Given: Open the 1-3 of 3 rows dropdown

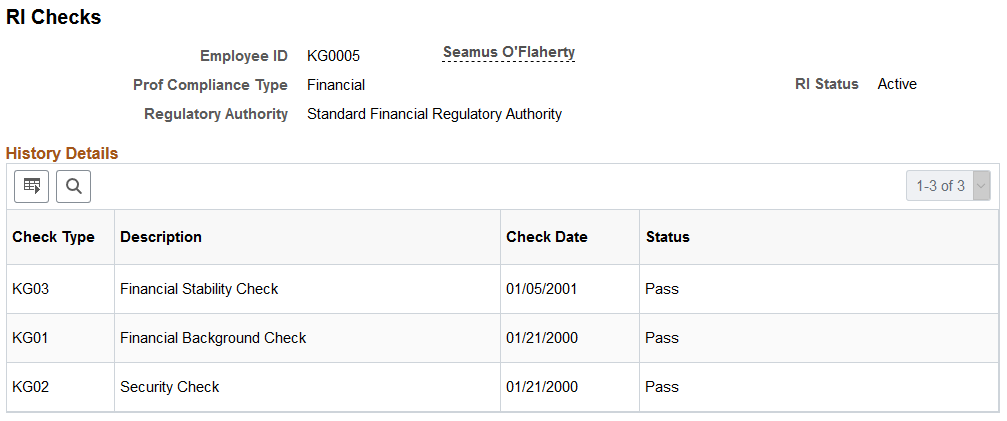Looking at the screenshot, I should [948, 186].
